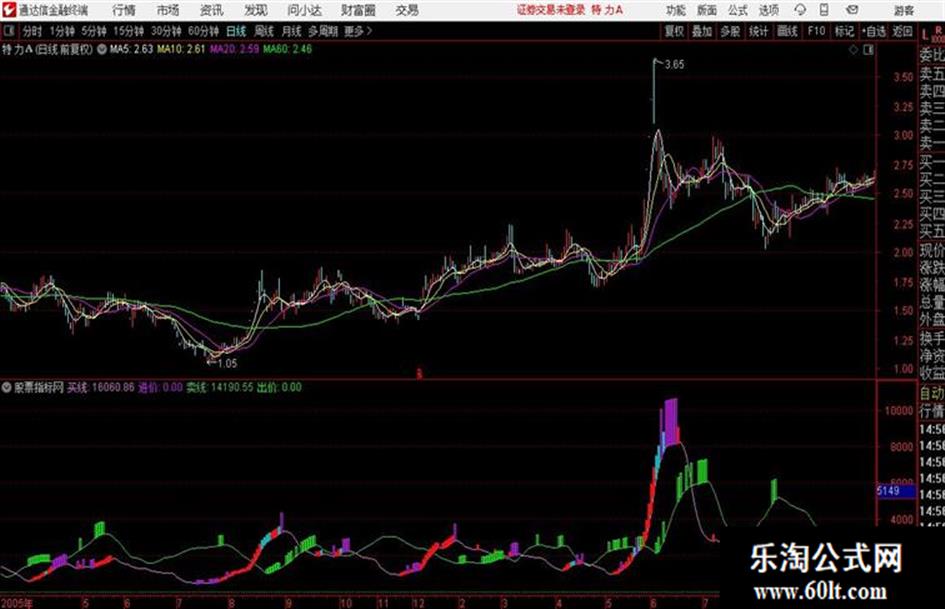
Task: Click the 画线 drawing button
Action: click(787, 31)
